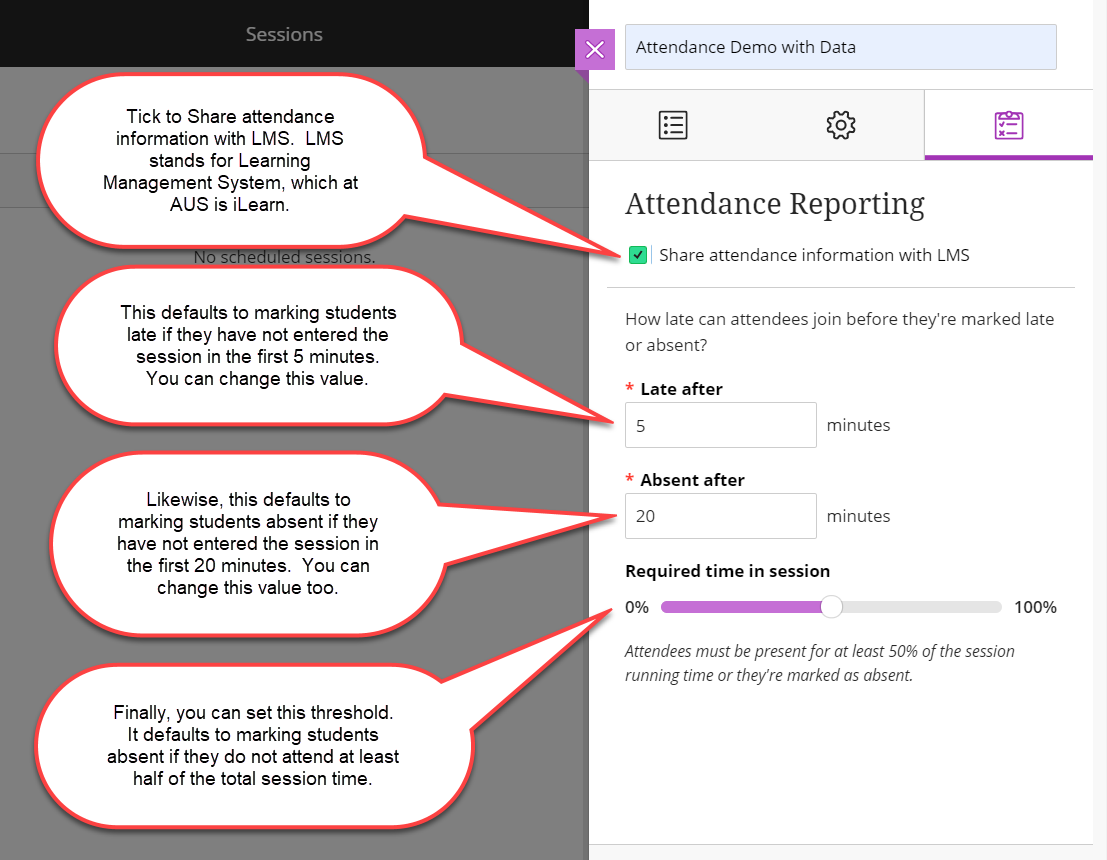Click the Late after label

681,389
